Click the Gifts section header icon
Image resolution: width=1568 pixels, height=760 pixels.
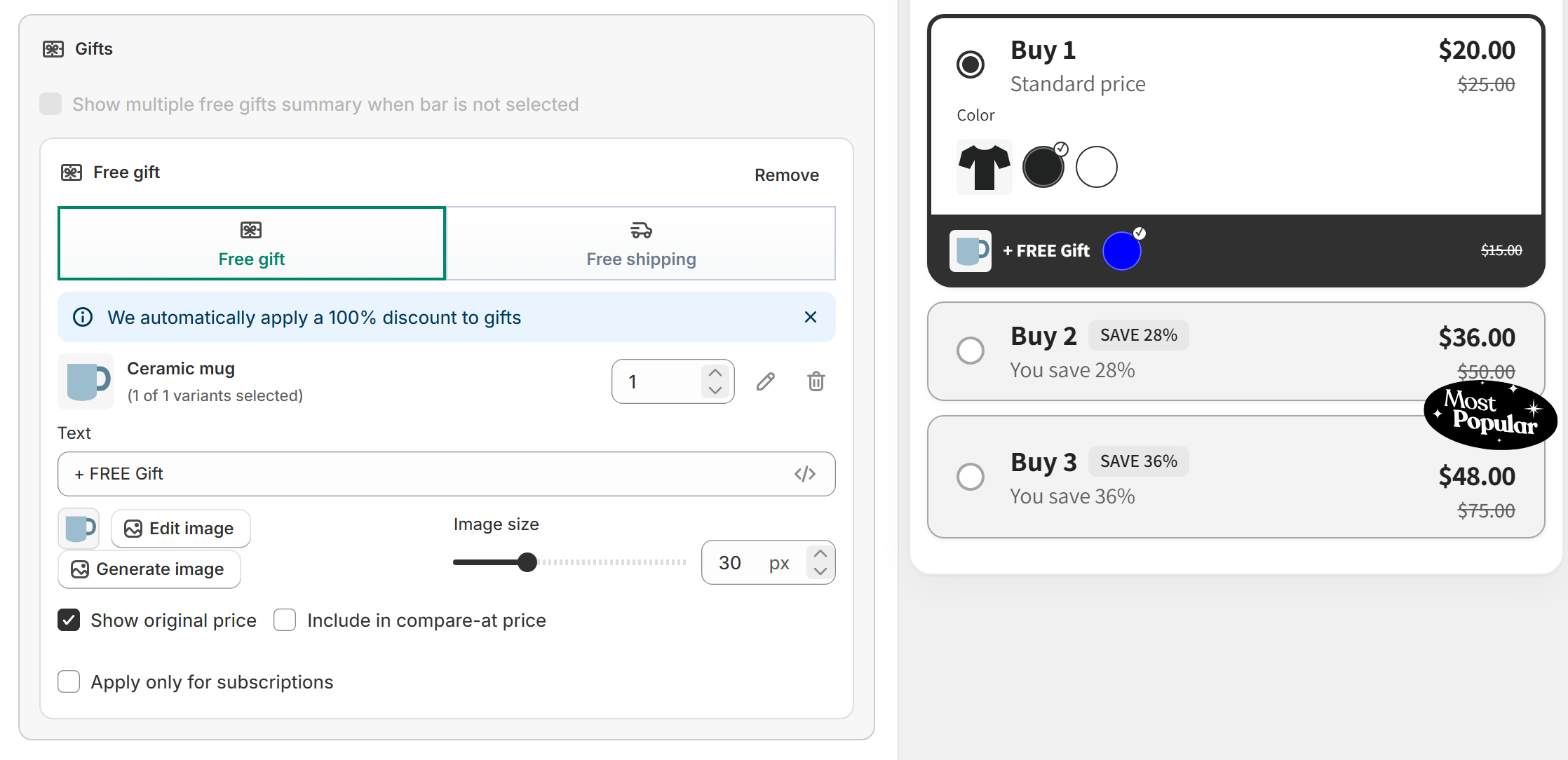pos(53,48)
